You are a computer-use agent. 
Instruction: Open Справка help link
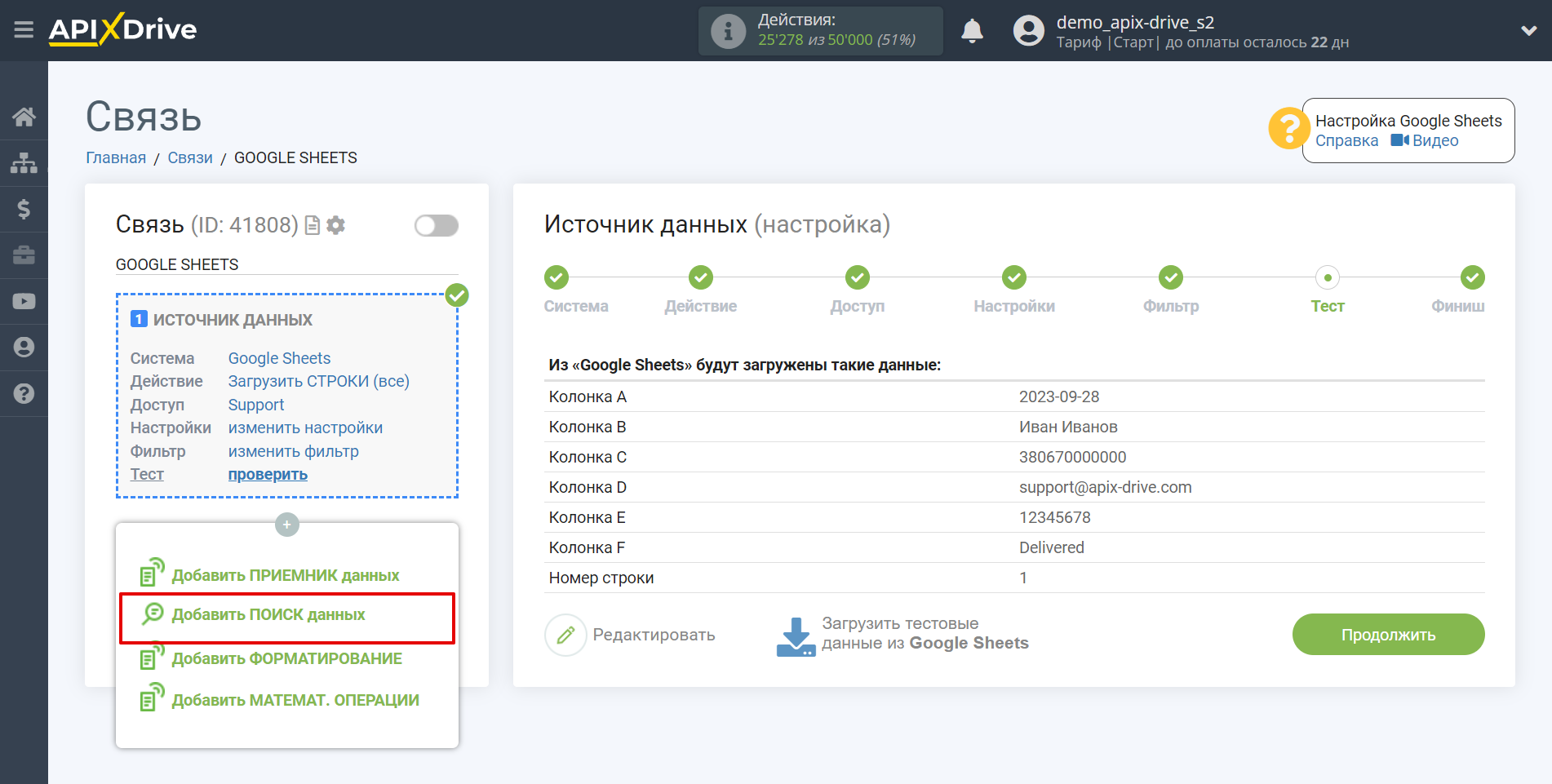click(x=1346, y=140)
